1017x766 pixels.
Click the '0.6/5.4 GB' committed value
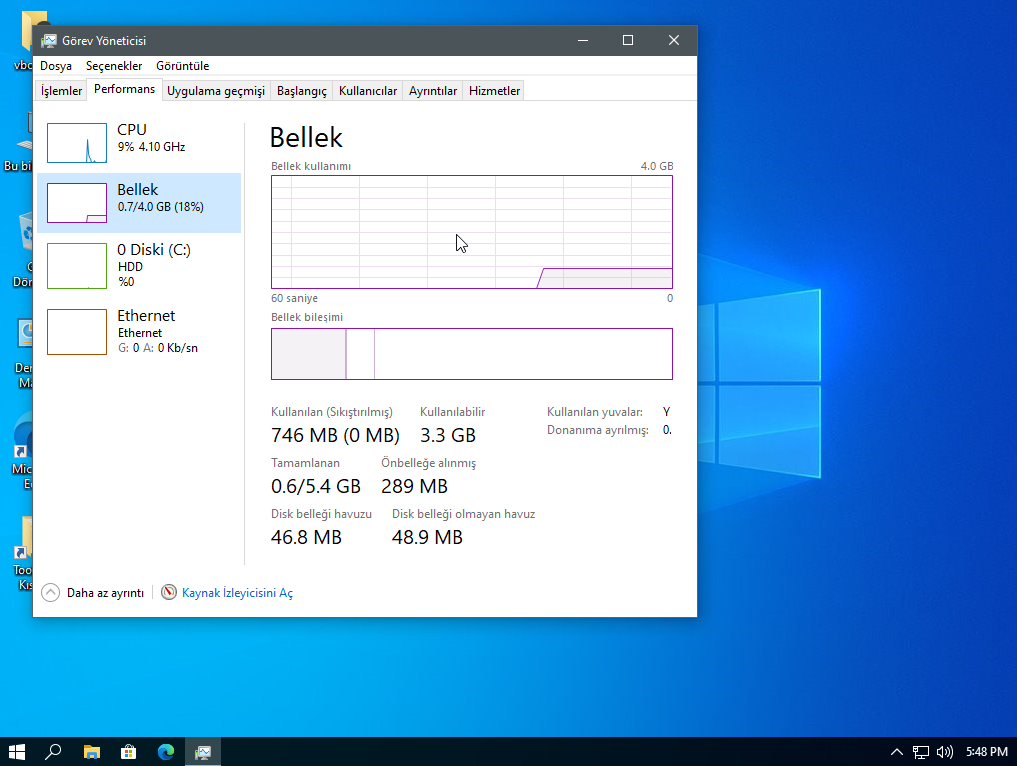[x=315, y=486]
